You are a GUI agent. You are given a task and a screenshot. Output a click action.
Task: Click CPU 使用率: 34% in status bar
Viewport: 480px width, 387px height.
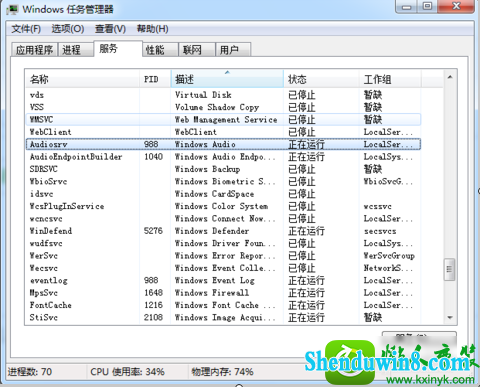click(127, 372)
